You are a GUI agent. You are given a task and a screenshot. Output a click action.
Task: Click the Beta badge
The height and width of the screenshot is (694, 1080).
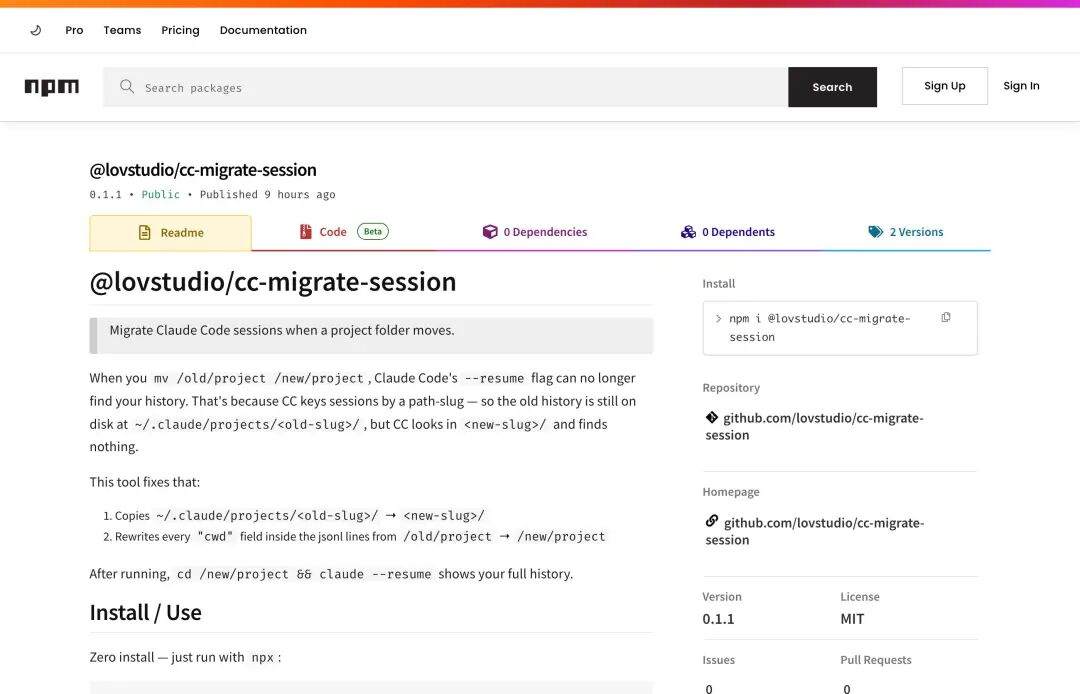(x=373, y=231)
